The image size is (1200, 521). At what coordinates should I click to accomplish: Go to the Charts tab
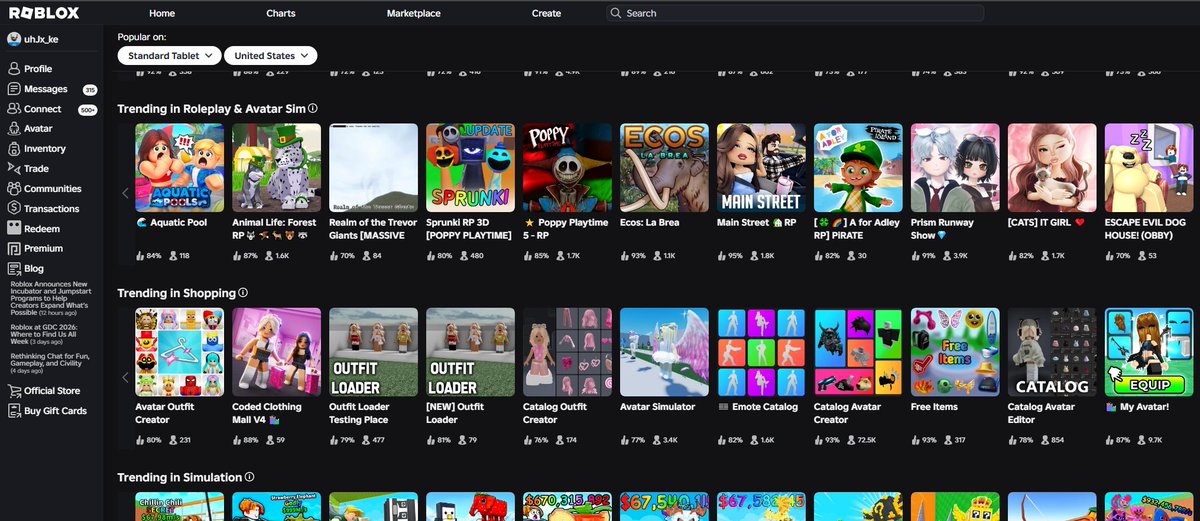click(x=281, y=13)
